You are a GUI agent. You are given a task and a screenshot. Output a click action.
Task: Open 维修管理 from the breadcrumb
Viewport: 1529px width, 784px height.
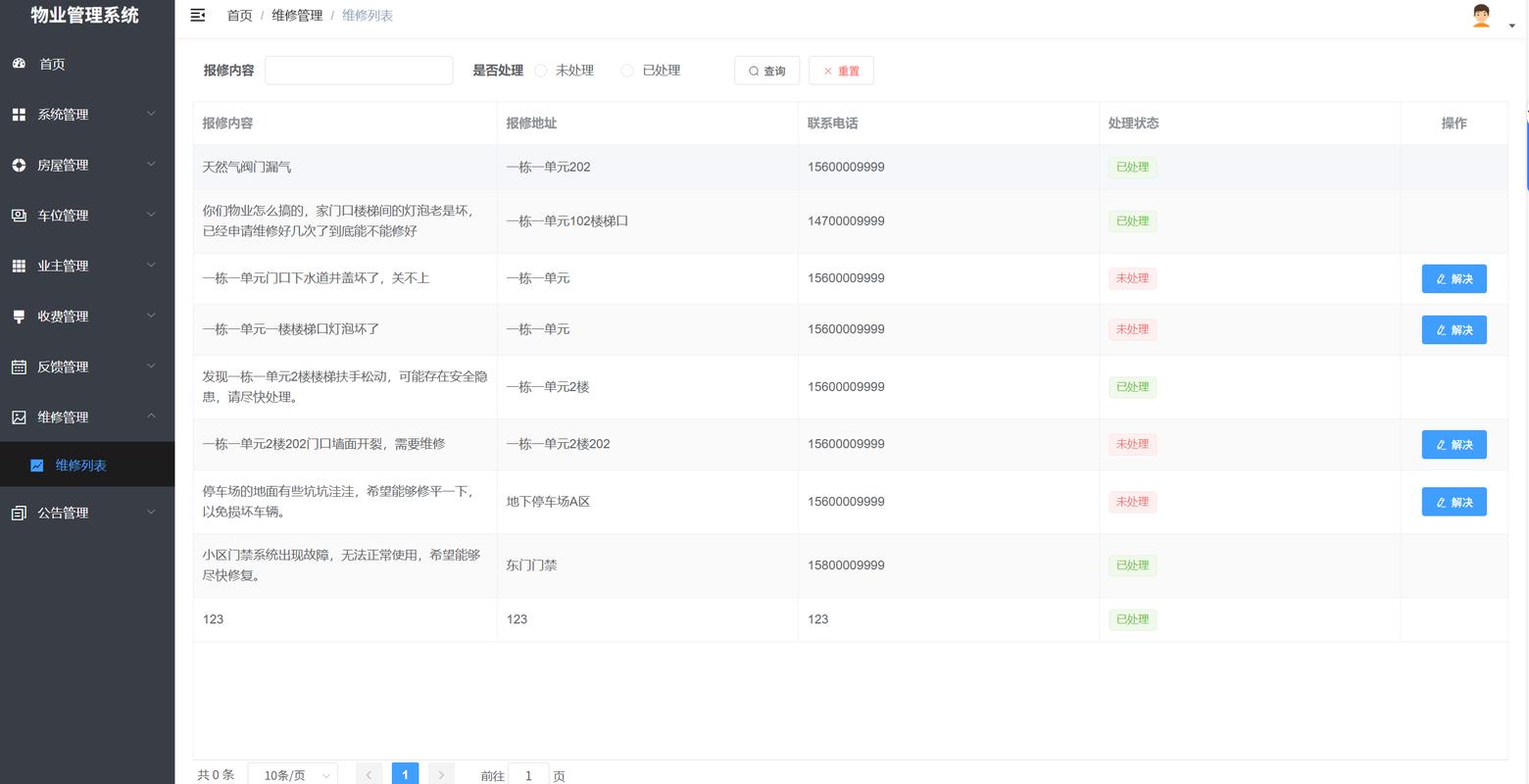click(297, 15)
